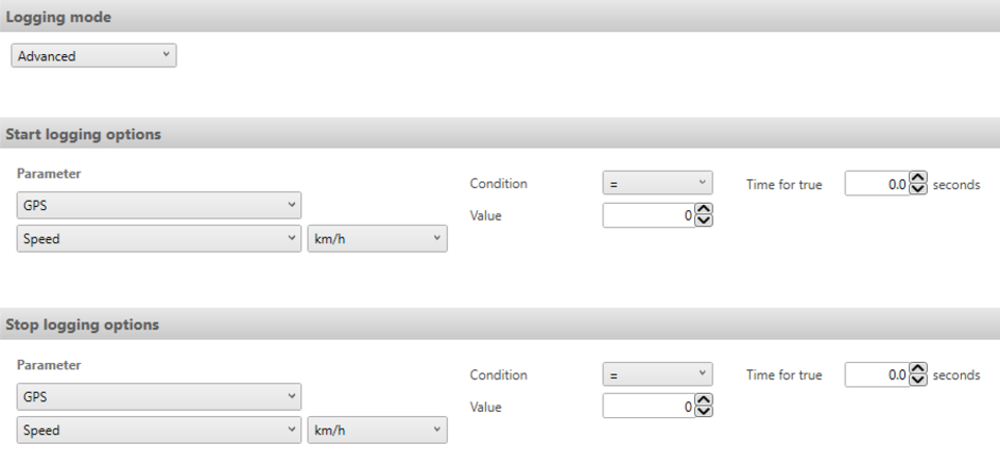Open Stop logging Condition dropdown
The image size is (1000, 466).
click(x=658, y=374)
